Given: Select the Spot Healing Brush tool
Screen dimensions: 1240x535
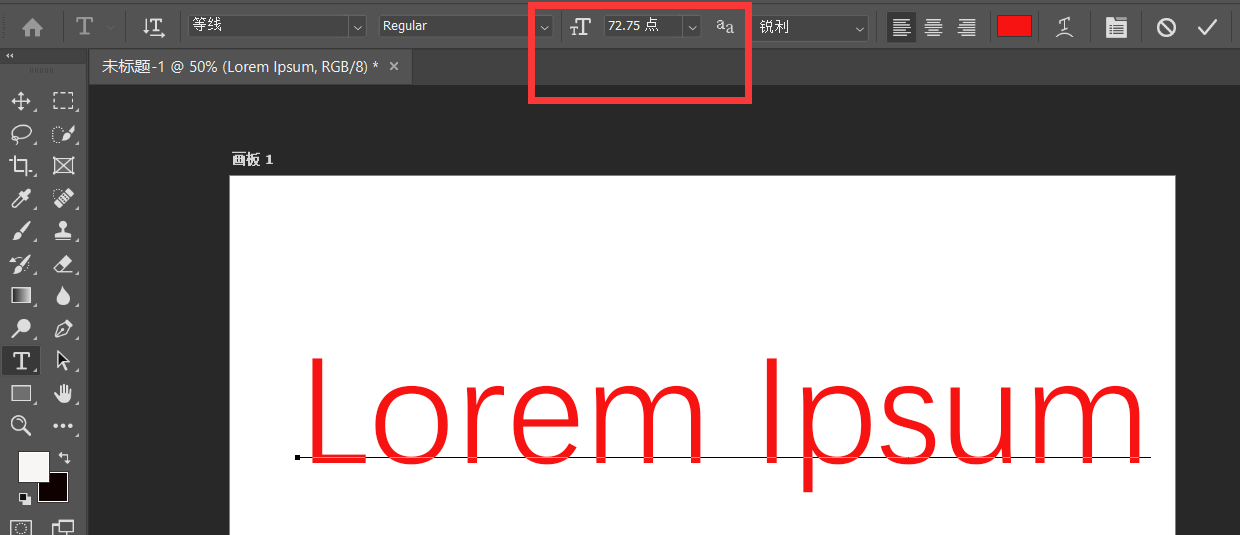Looking at the screenshot, I should point(63,198).
